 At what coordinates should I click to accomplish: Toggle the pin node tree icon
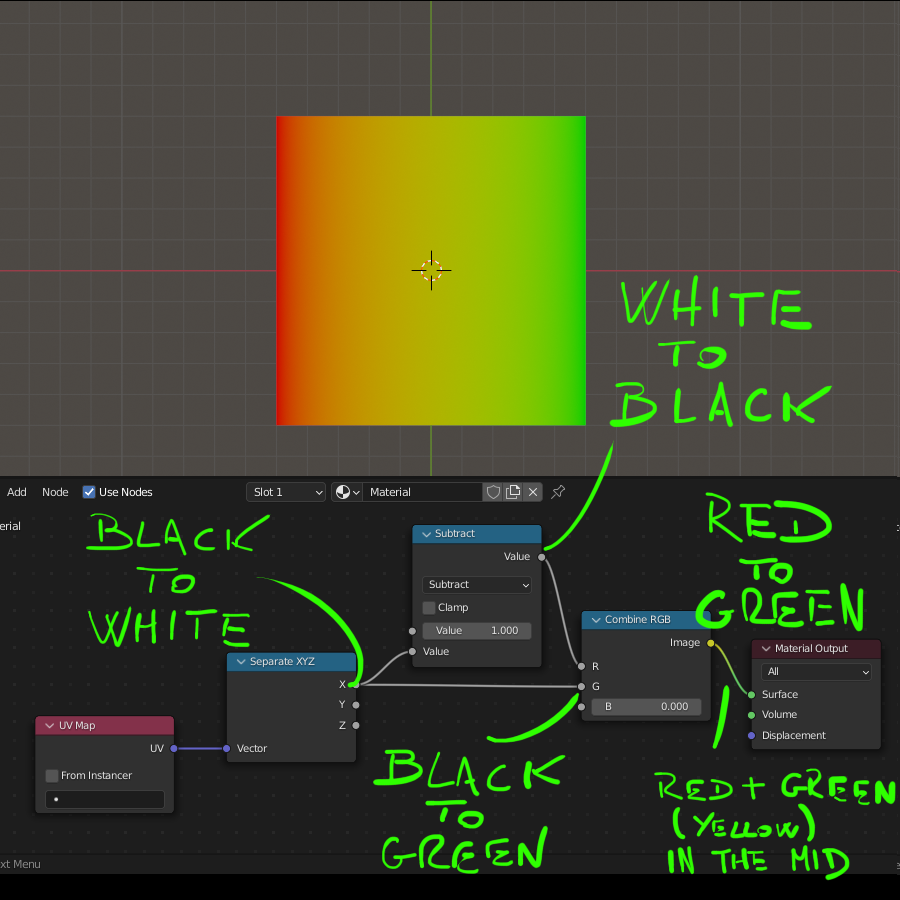tap(558, 492)
